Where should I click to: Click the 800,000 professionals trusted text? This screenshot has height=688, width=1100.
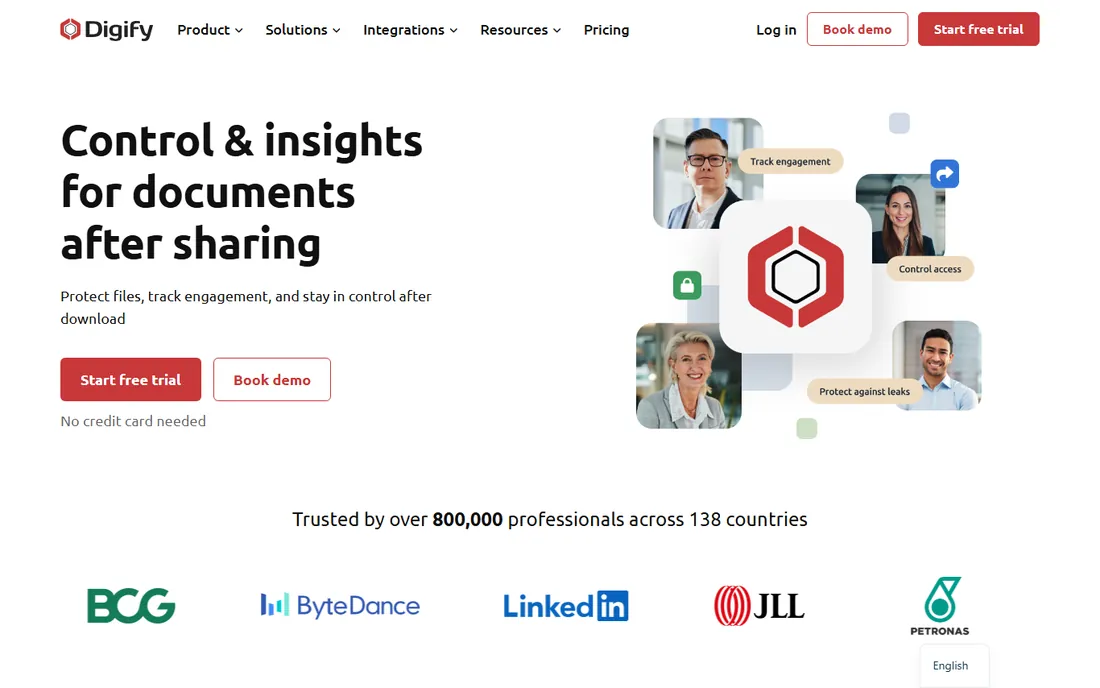pos(550,519)
